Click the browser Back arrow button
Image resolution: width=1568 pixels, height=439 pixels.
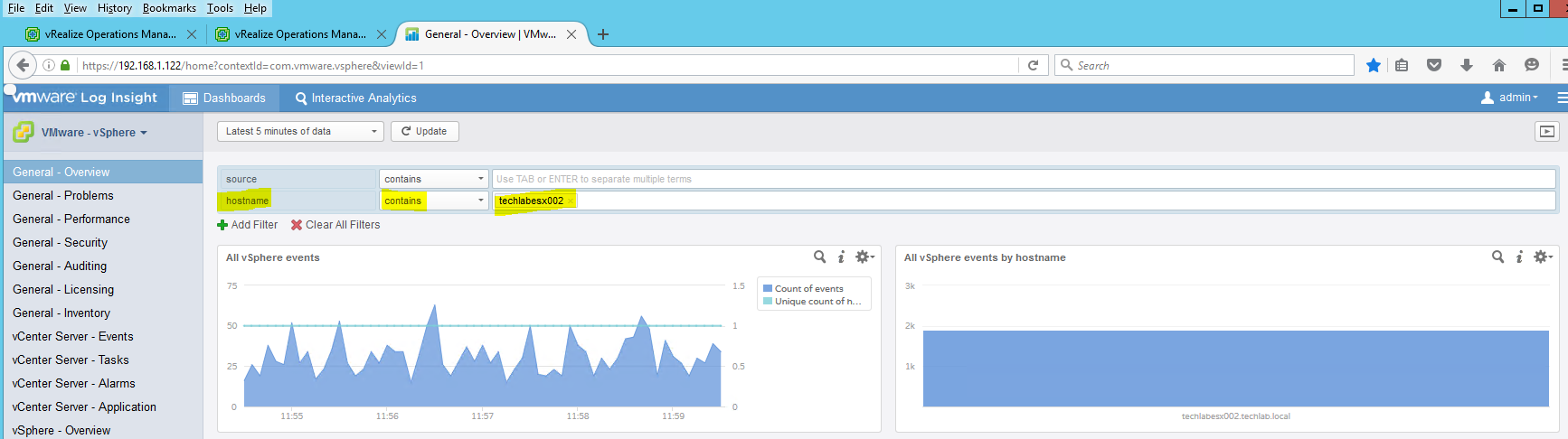(23, 65)
